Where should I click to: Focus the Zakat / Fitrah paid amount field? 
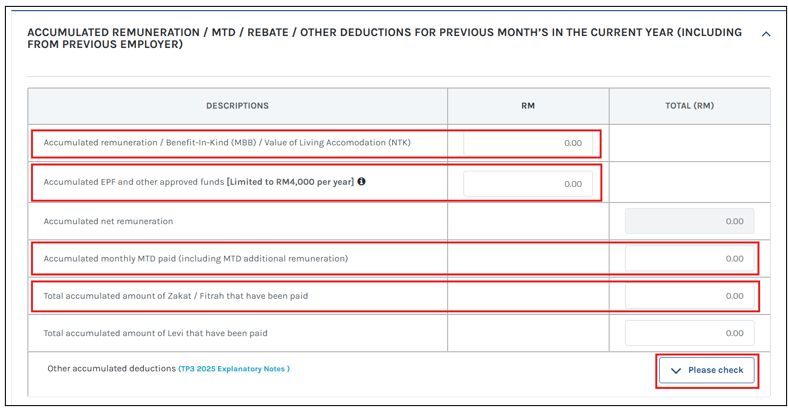point(690,296)
